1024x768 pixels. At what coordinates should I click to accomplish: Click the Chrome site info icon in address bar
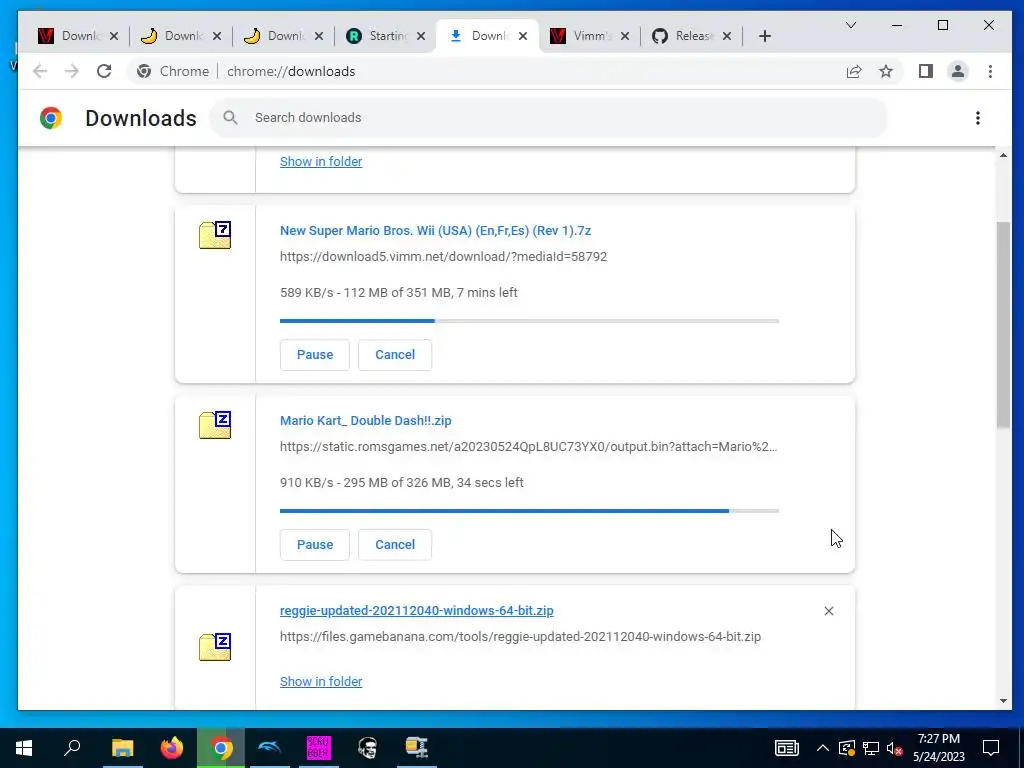pyautogui.click(x=144, y=71)
